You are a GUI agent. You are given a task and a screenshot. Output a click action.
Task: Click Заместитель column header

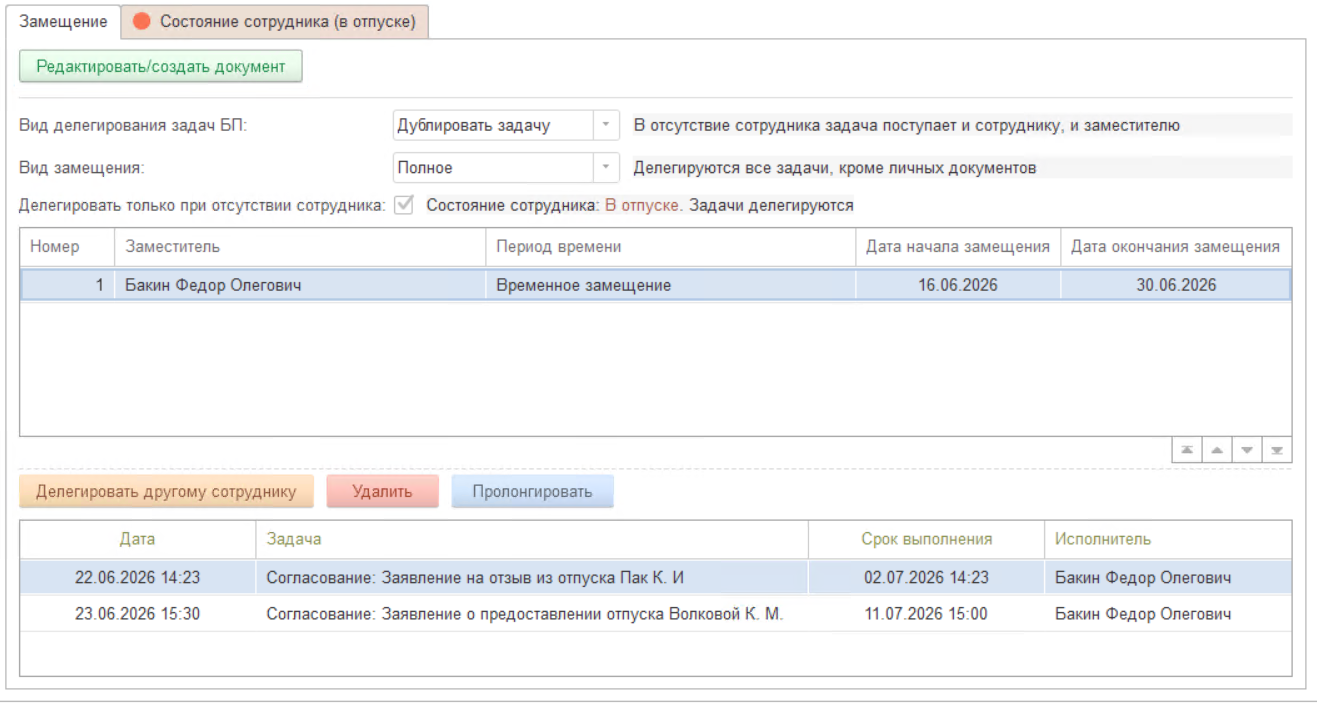[299, 247]
